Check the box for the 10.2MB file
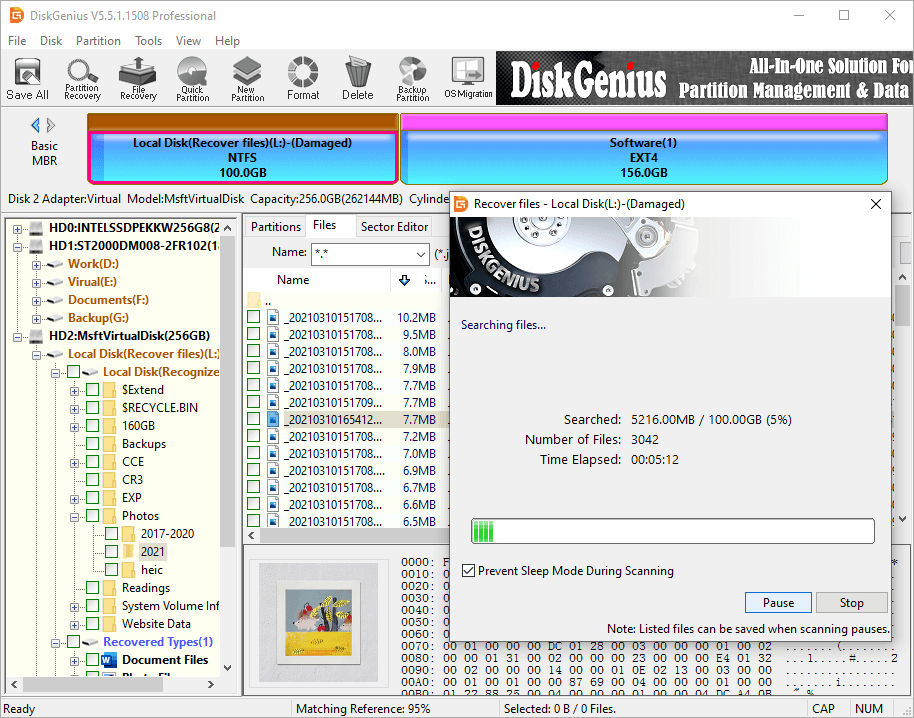The image size is (914, 718). (x=254, y=318)
